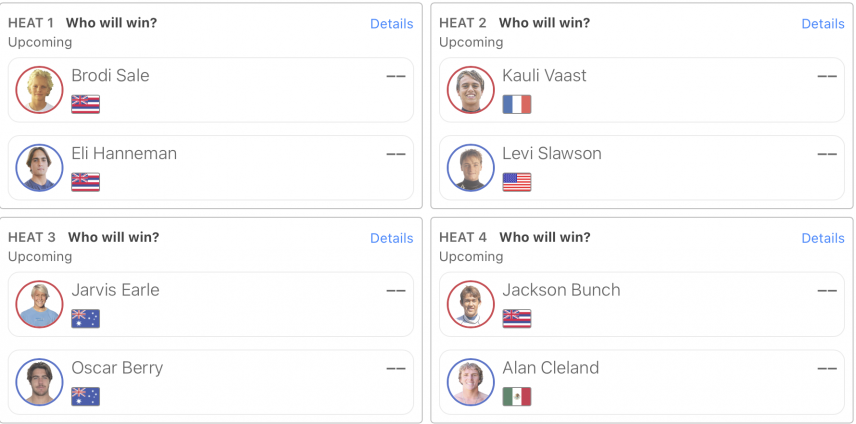Pick Oscar Berry to win Heat 3
The image size is (856, 424).
click(211, 383)
